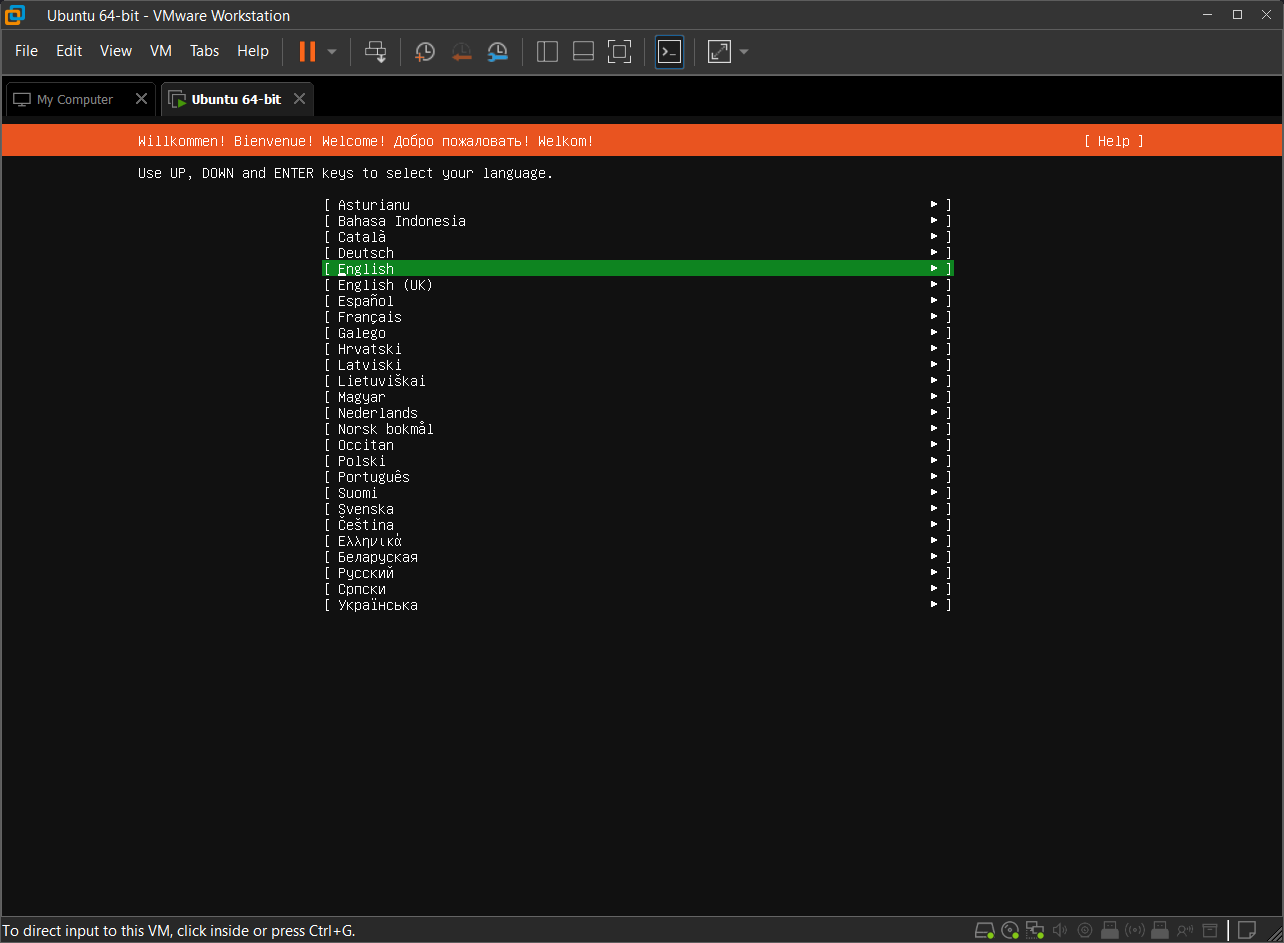
Task: Open the stretch guest dropdown arrow
Action: pos(744,51)
